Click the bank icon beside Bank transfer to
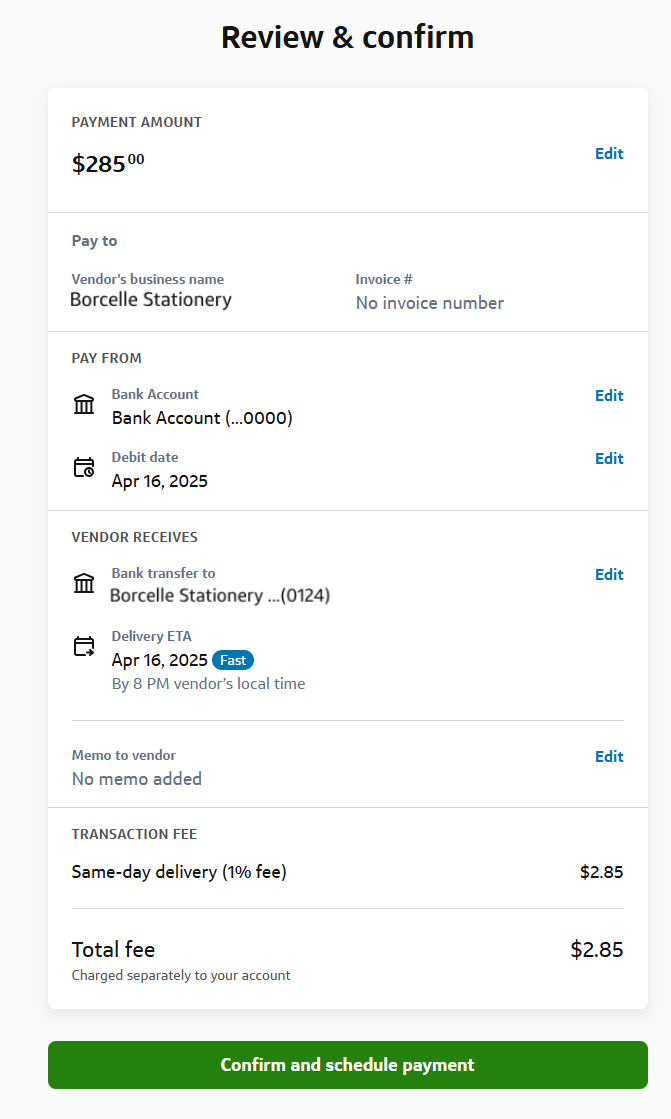The width and height of the screenshot is (671, 1119). tap(84, 583)
